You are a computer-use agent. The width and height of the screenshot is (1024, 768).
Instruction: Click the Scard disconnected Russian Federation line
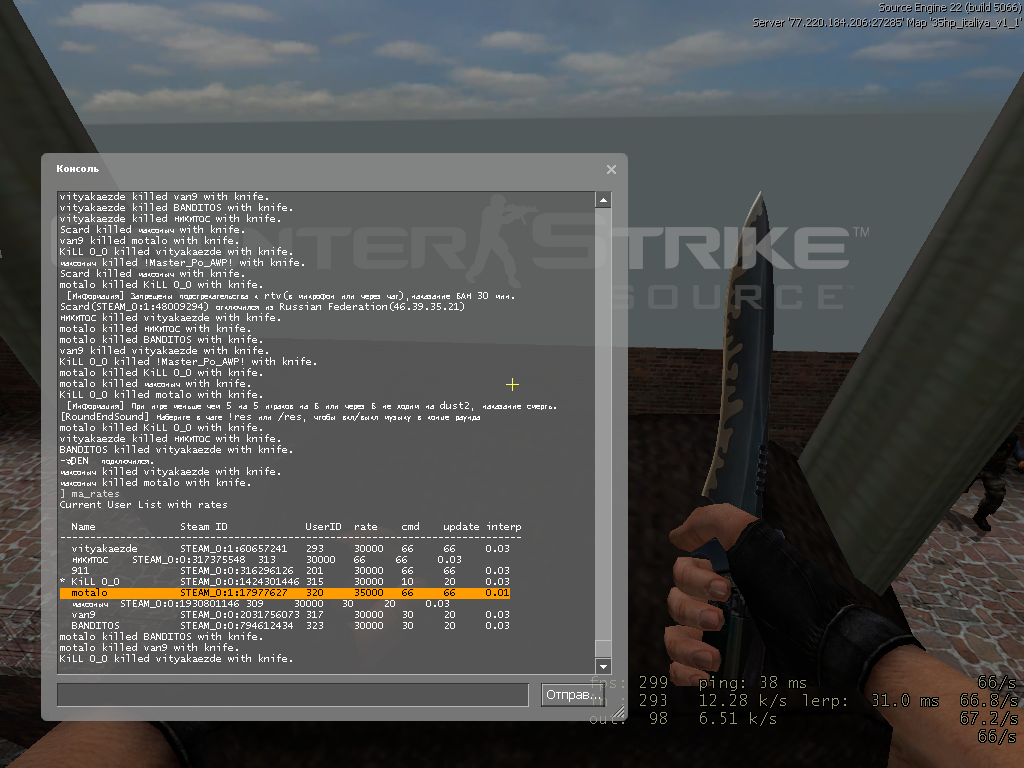coord(262,306)
